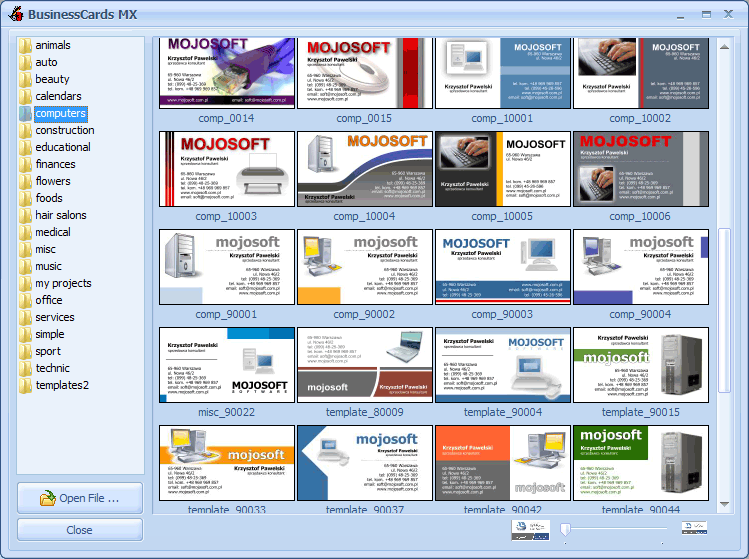The width and height of the screenshot is (749, 559).
Task: Open the my projects category
Action: [63, 283]
